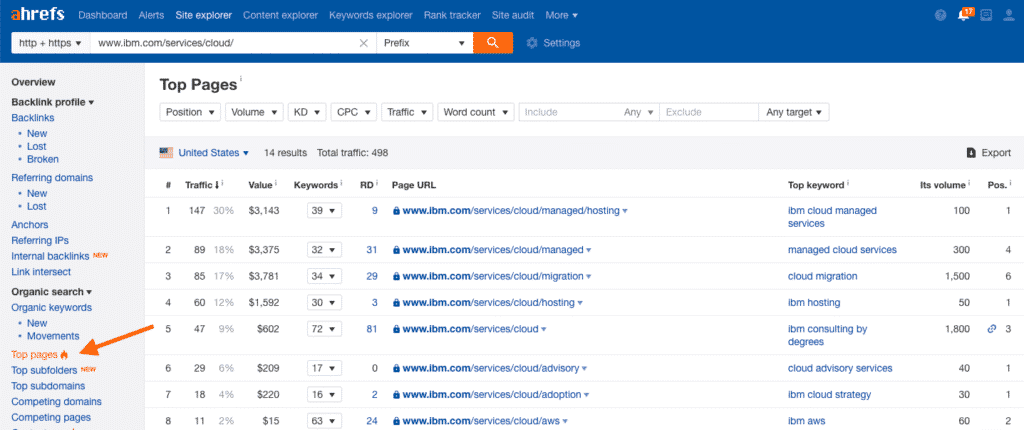
Task: Open Link intersect
Action: (41, 272)
